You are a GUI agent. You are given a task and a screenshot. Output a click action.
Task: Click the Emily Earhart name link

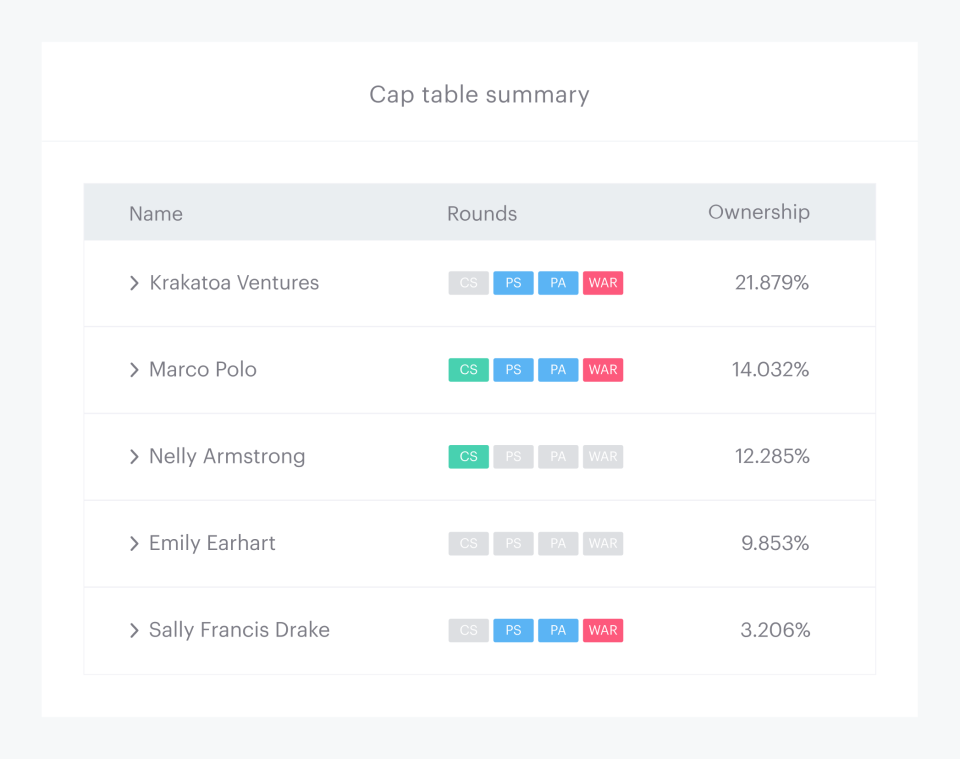click(x=212, y=543)
